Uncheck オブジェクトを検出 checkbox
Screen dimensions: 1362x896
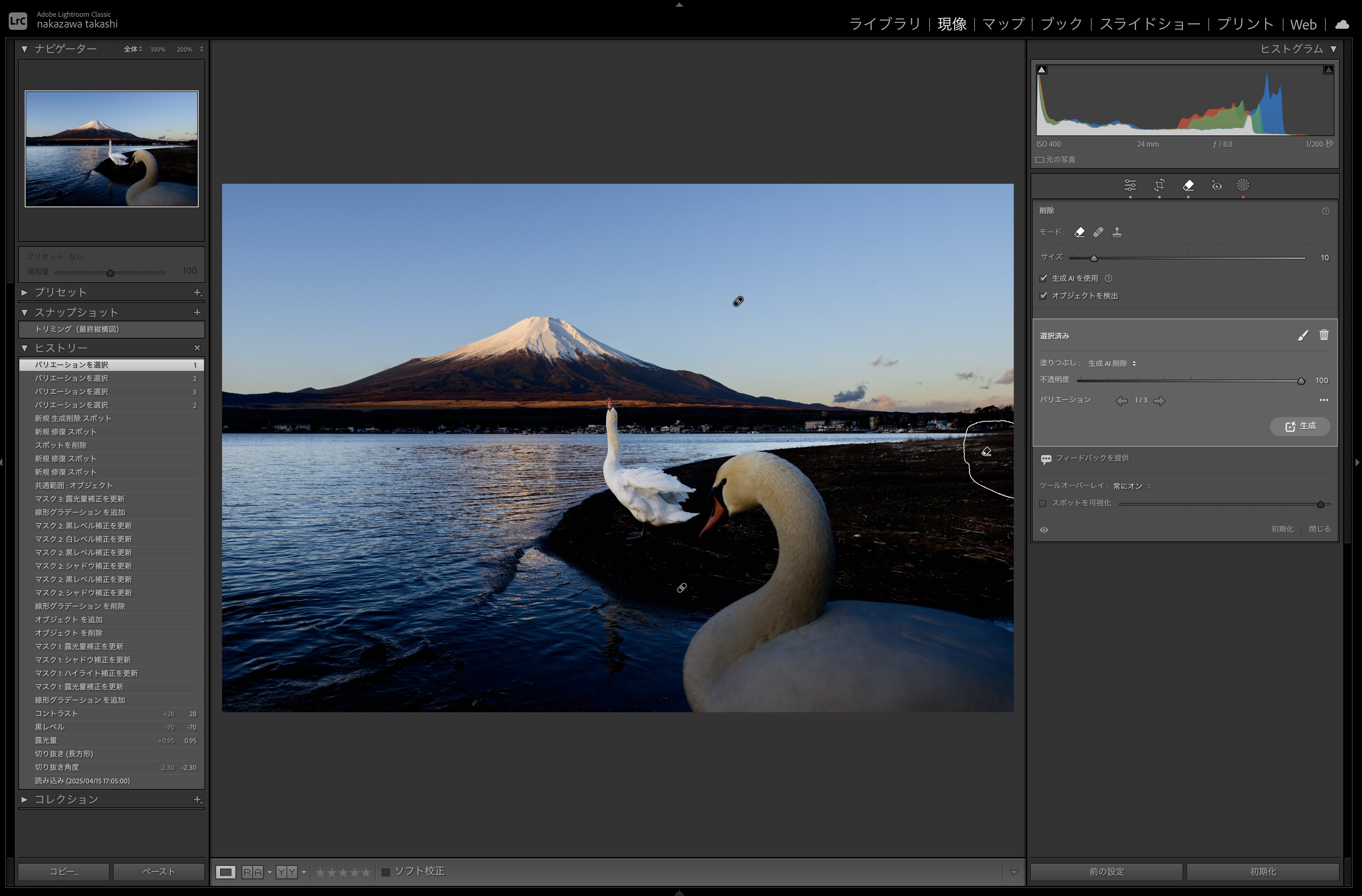1043,296
